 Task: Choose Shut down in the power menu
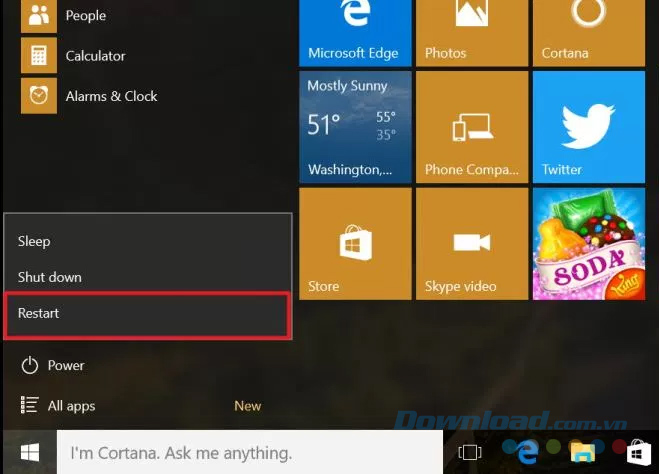click(148, 277)
